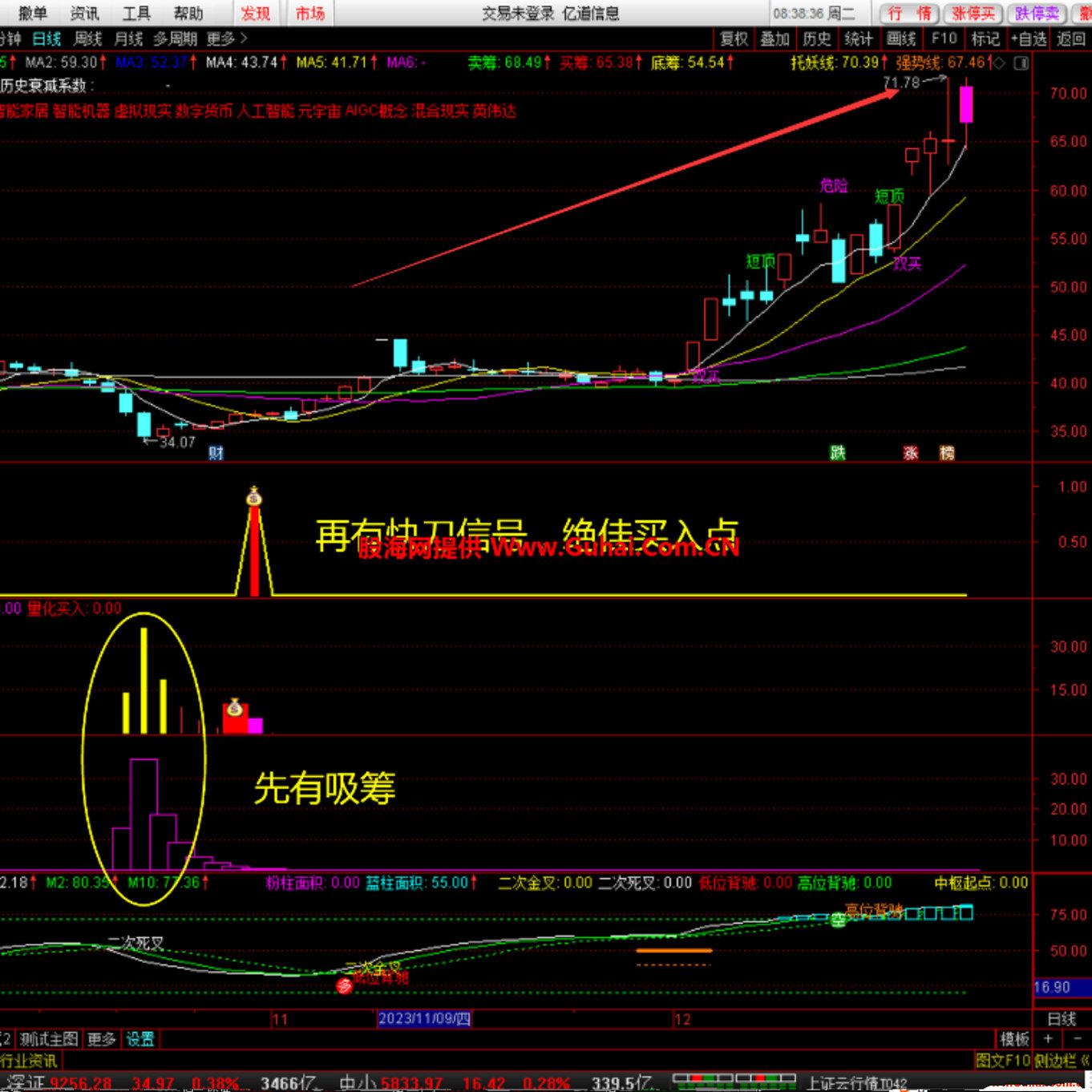This screenshot has width=1092, height=1092.
Task: Click the 二次死叉 label on indicator
Action: coord(136,943)
